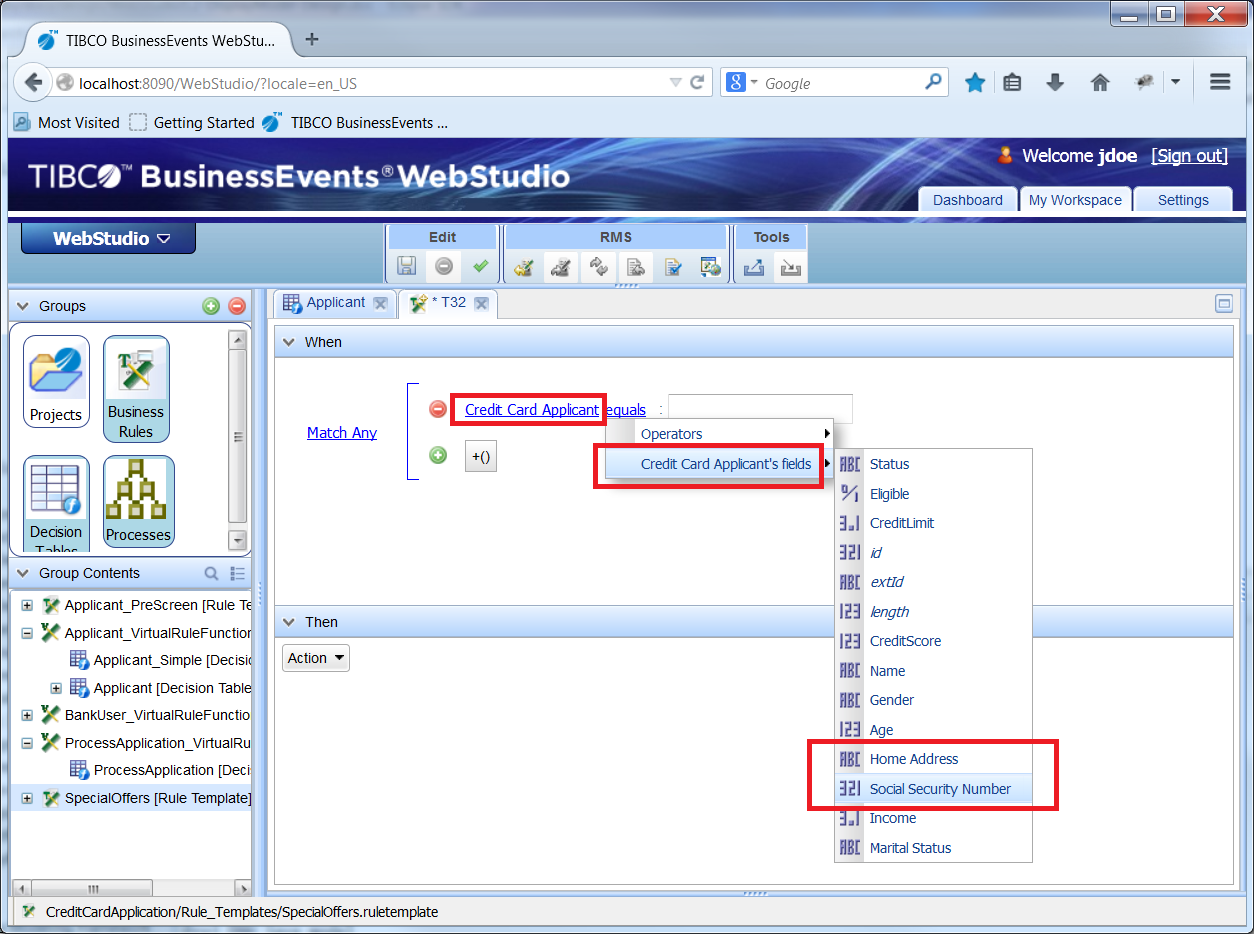This screenshot has width=1254, height=934.
Task: Switch to the Applicant editor tab
Action: (336, 302)
